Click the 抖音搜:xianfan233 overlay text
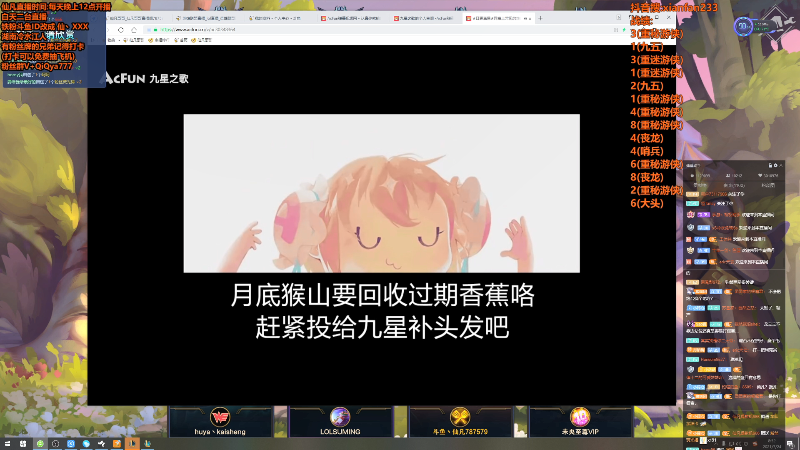 pos(673,8)
